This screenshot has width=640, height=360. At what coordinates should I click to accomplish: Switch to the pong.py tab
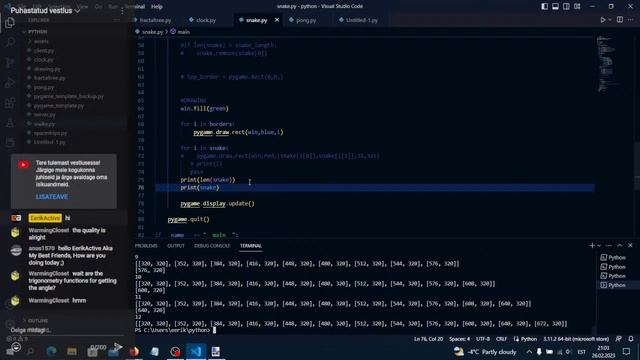click(306, 20)
